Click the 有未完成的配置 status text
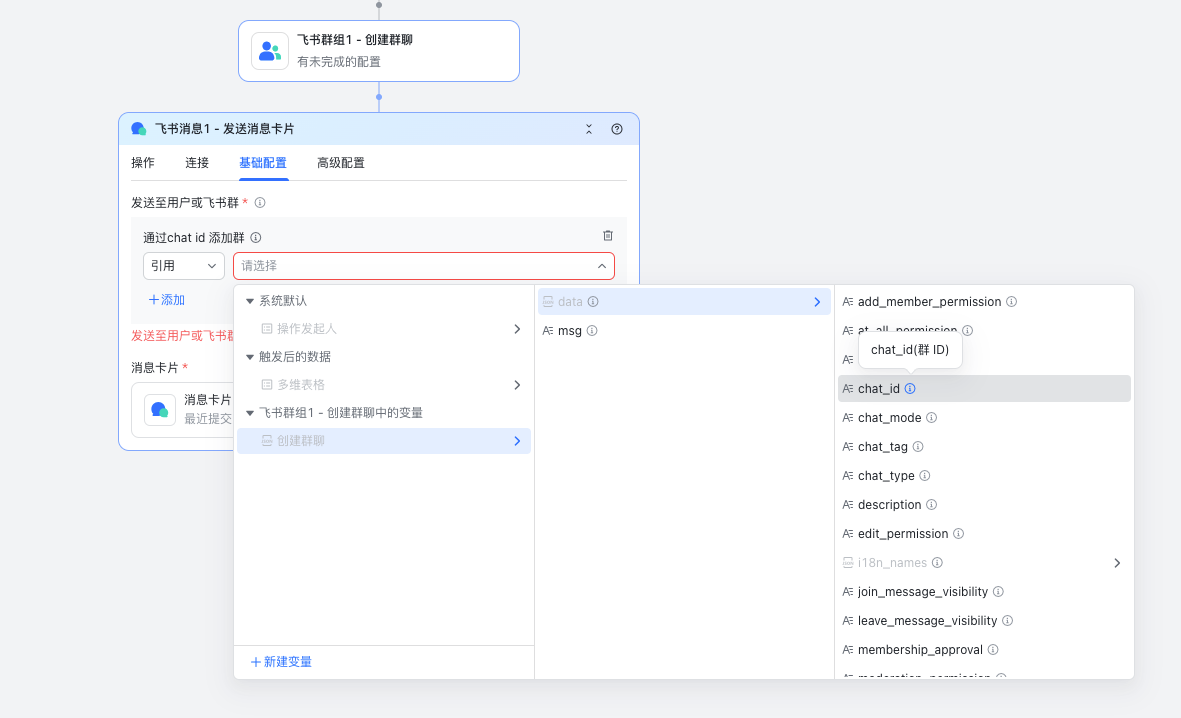 pyautogui.click(x=339, y=62)
